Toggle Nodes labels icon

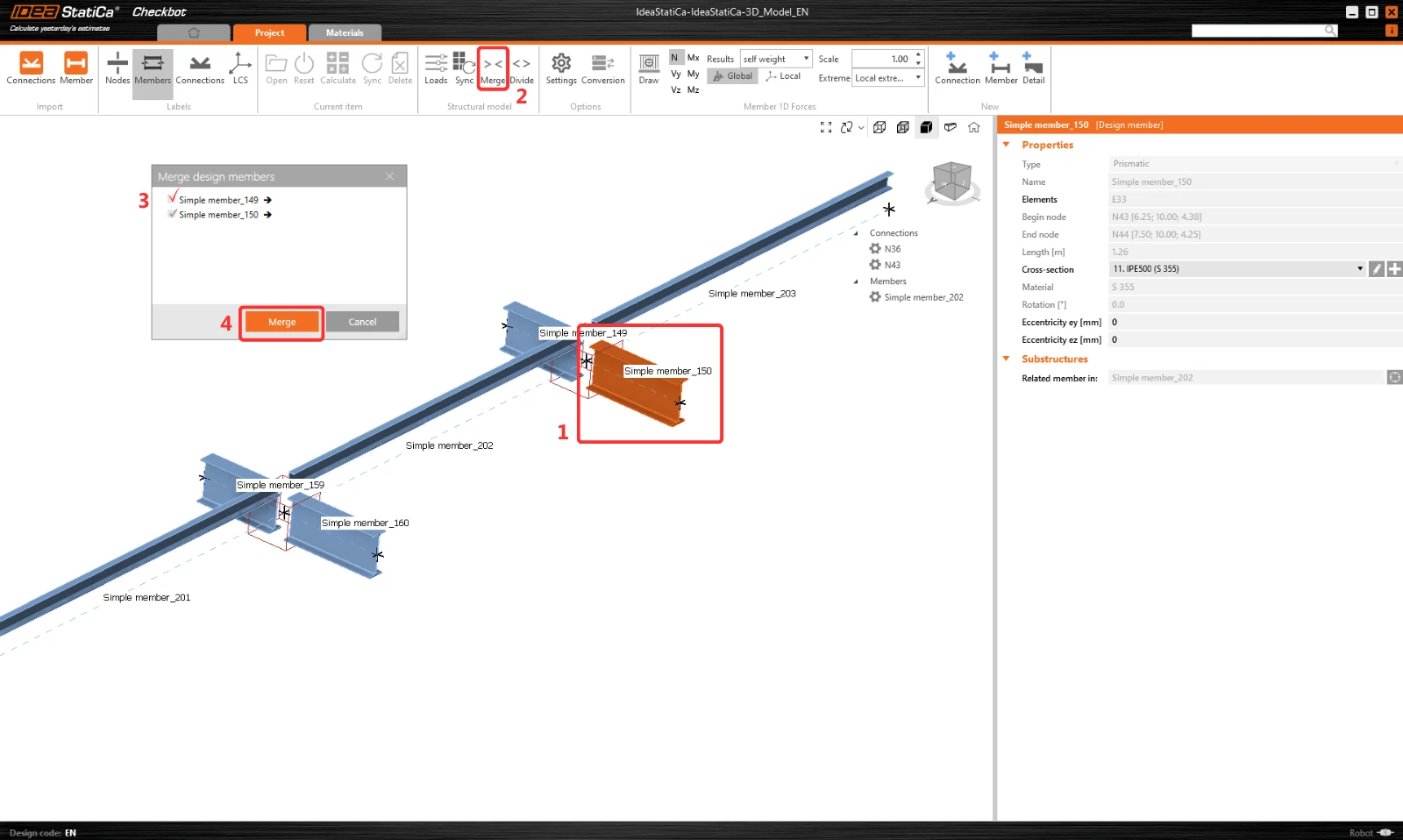[x=118, y=68]
